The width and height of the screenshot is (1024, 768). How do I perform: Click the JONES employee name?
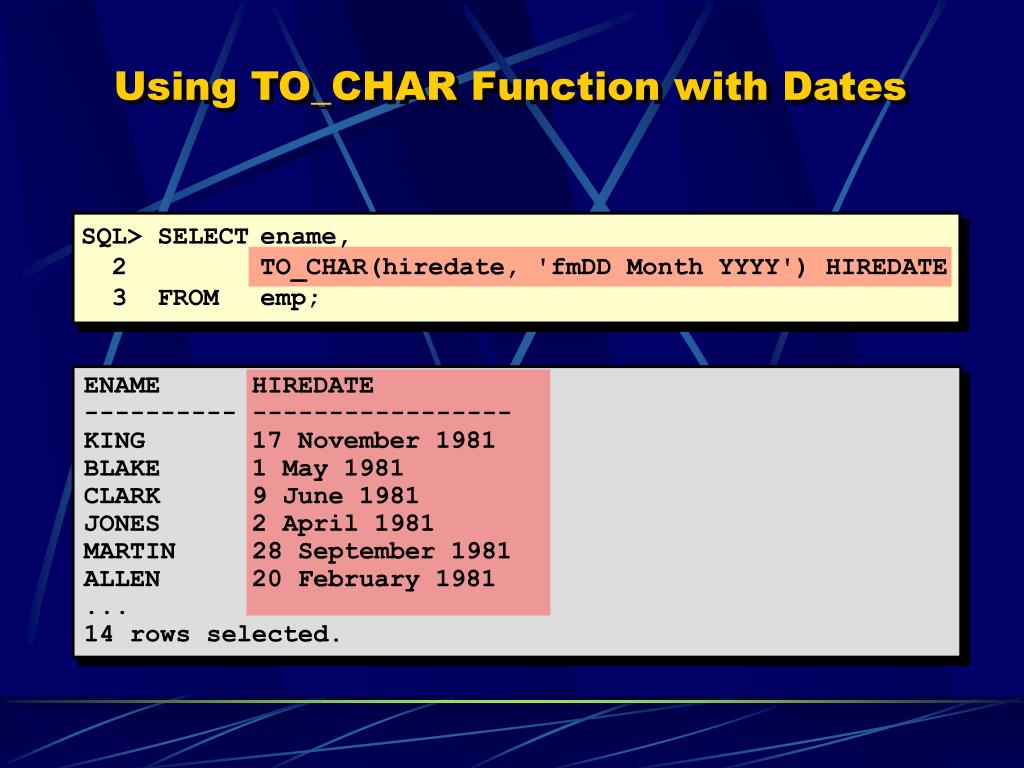[121, 524]
